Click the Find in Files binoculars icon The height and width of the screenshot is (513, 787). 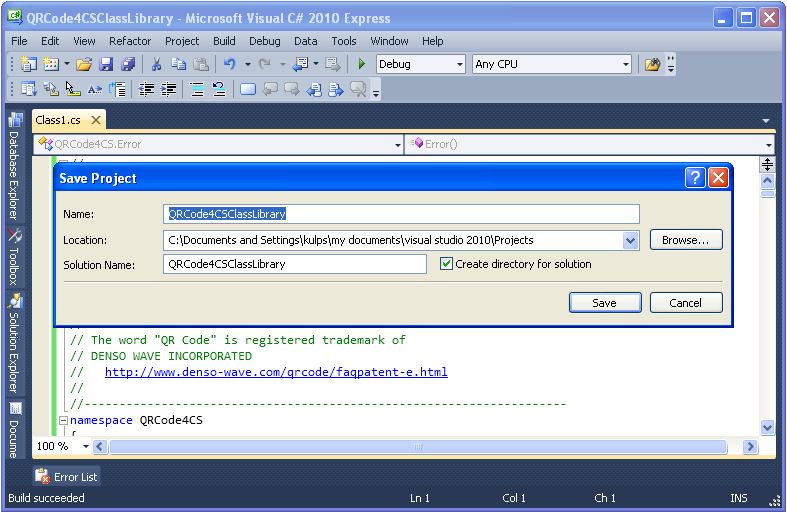pos(652,64)
